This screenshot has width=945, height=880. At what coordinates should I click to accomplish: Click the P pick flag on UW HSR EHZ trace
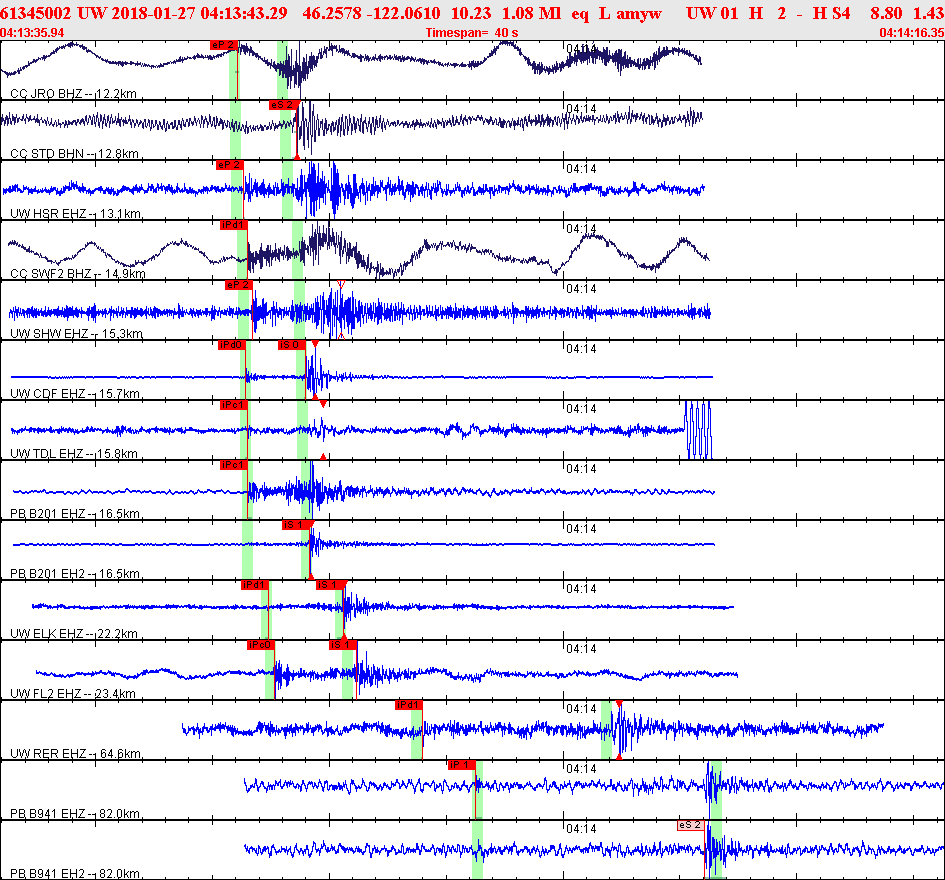click(229, 165)
